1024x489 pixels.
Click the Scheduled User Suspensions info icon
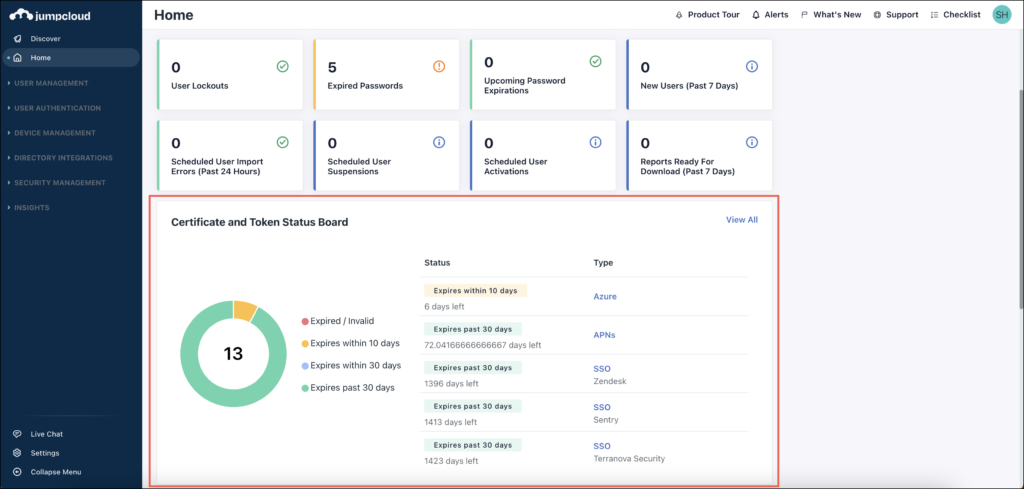439,143
